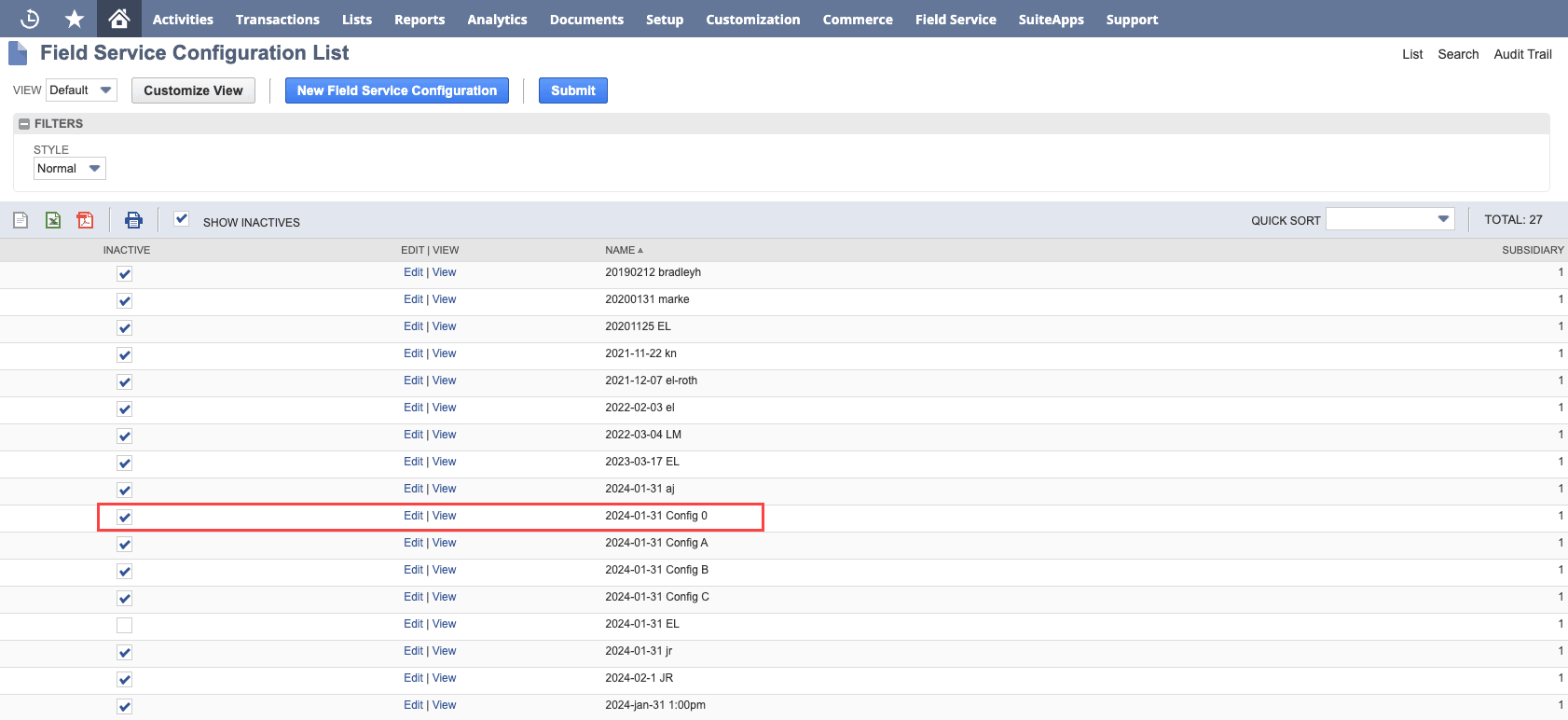This screenshot has width=1568, height=720.
Task: Open the Activities menu
Action: (183, 19)
